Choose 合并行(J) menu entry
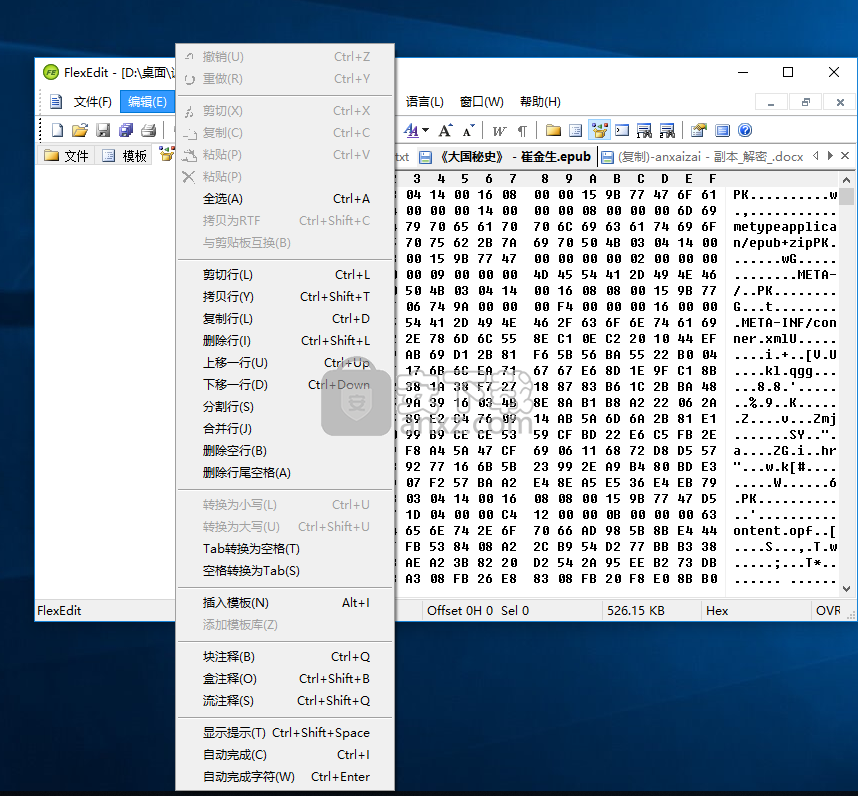858x796 pixels. pos(285,428)
